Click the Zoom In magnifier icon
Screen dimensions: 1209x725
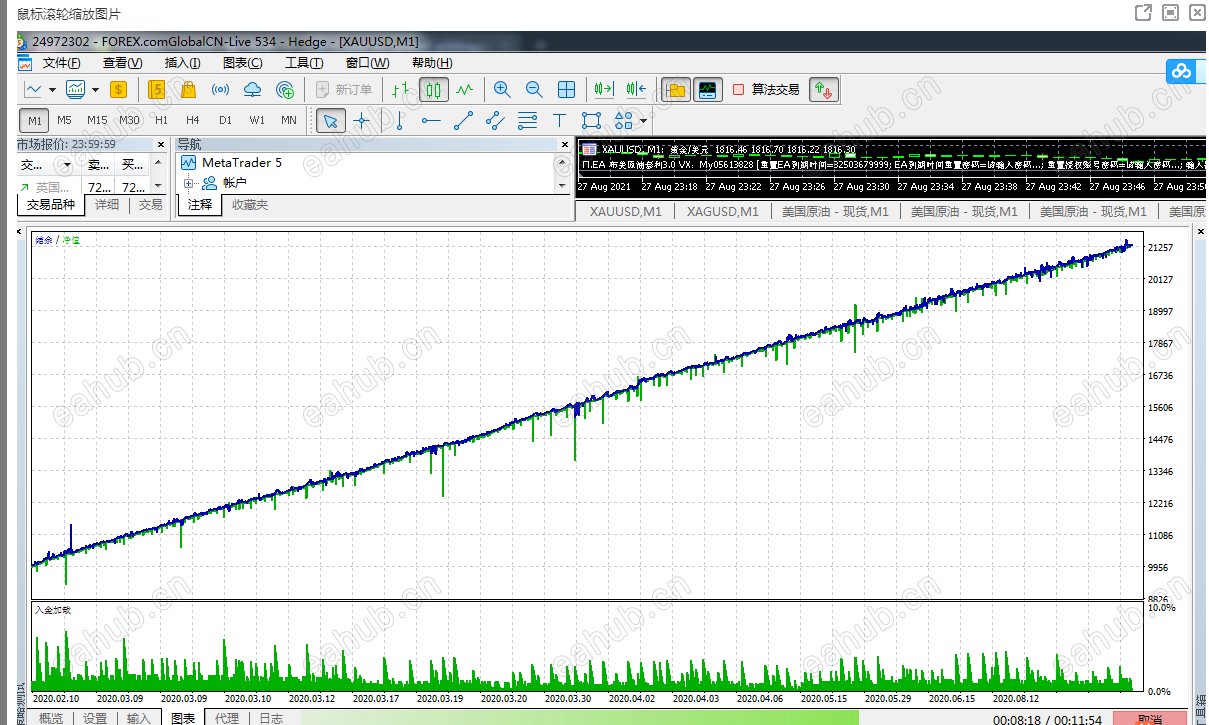[502, 89]
